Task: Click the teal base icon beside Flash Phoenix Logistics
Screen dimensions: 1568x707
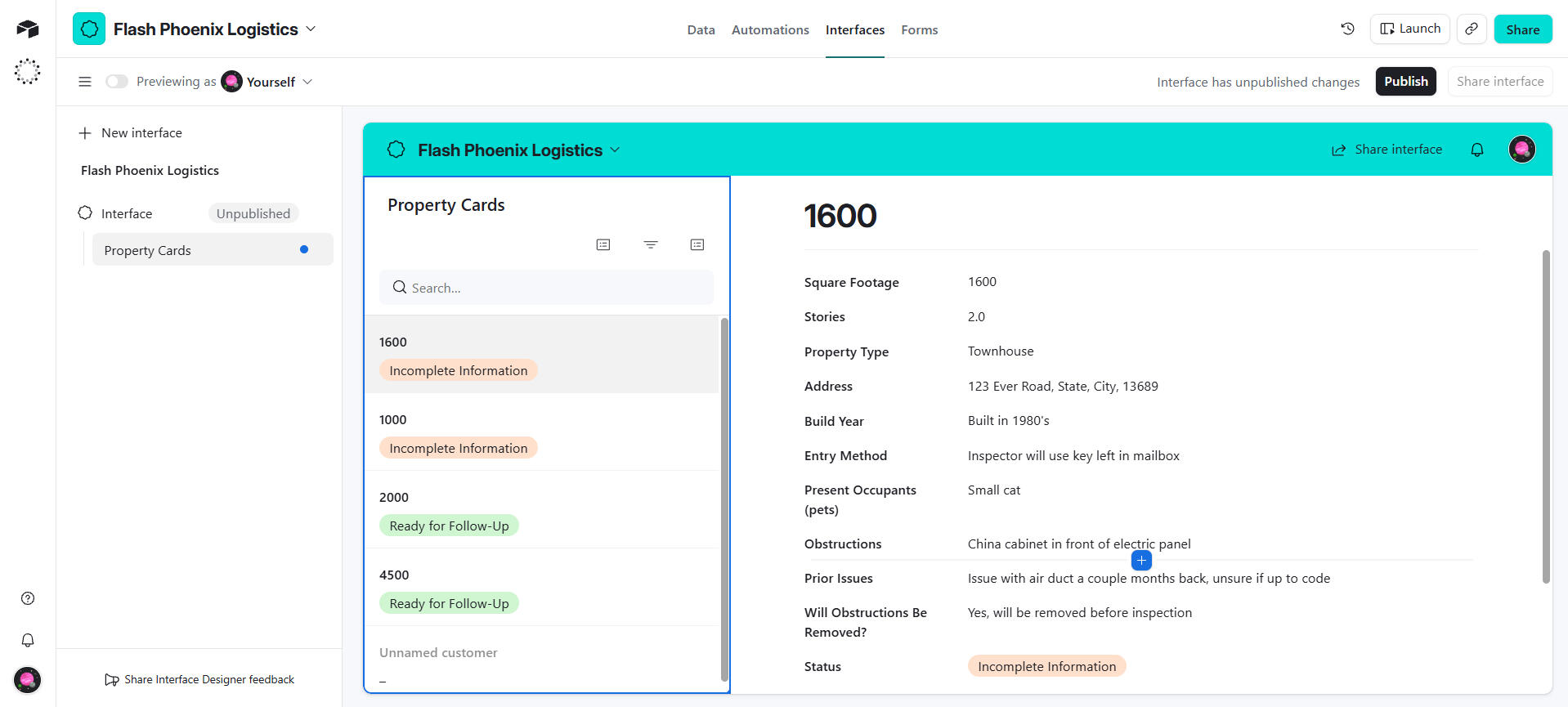Action: coord(89,29)
